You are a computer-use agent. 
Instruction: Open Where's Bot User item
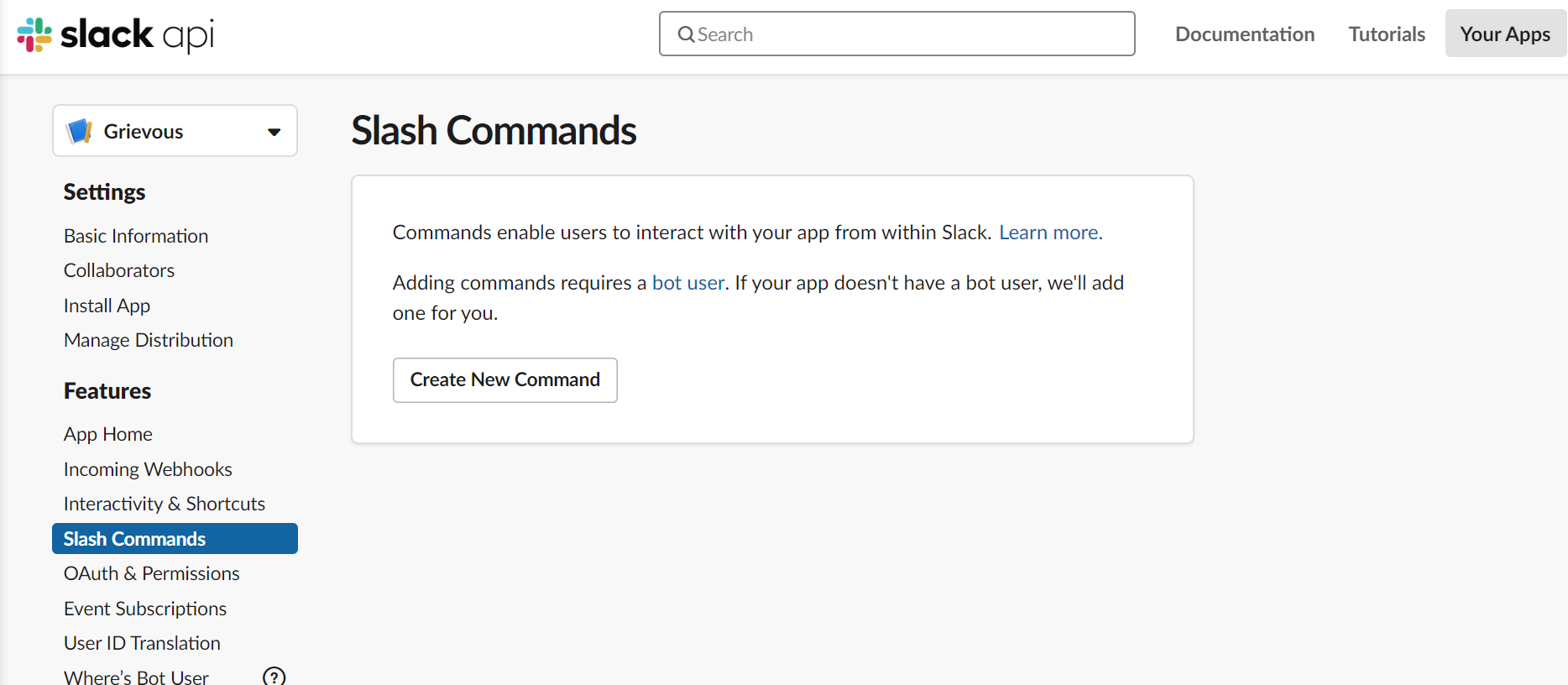click(x=136, y=677)
